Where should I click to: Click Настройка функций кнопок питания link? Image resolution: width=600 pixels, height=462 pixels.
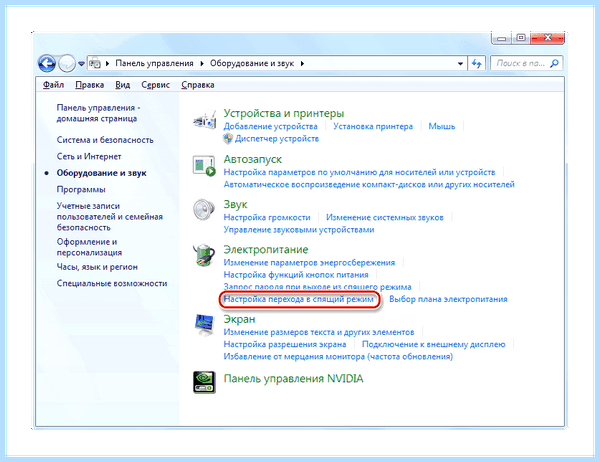coord(296,275)
